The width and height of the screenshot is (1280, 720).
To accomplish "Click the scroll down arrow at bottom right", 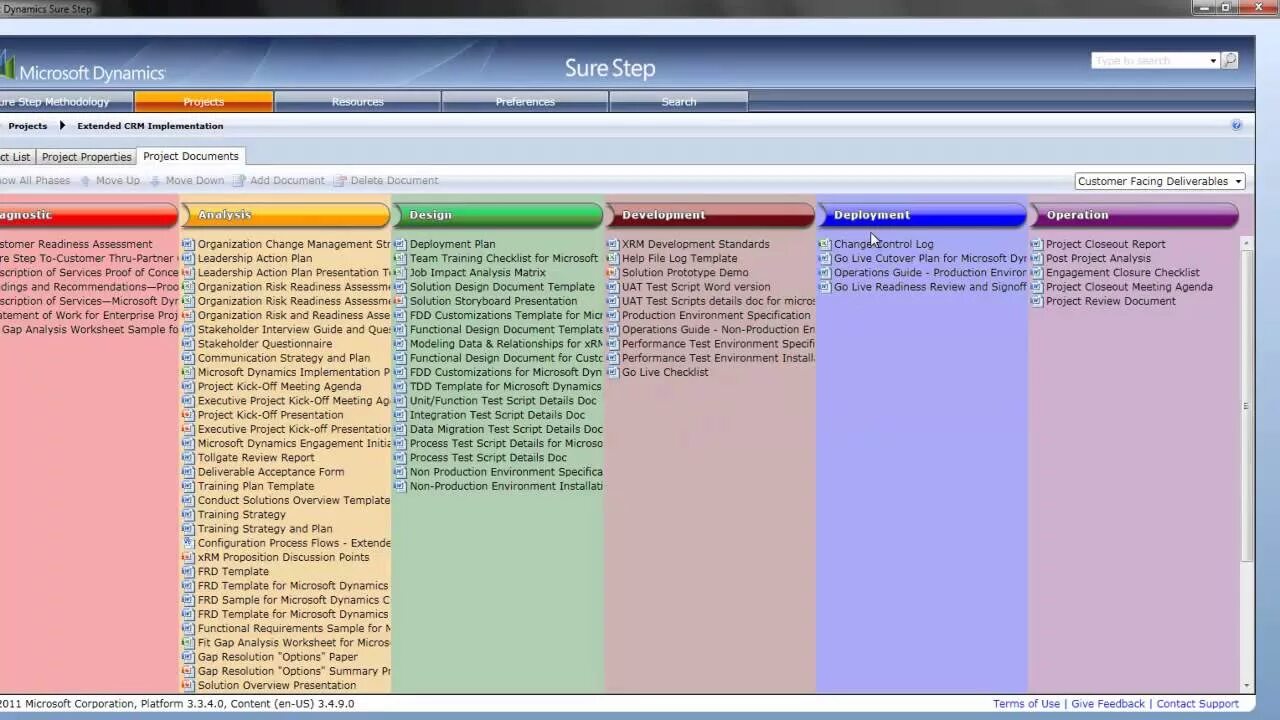I will point(1247,687).
